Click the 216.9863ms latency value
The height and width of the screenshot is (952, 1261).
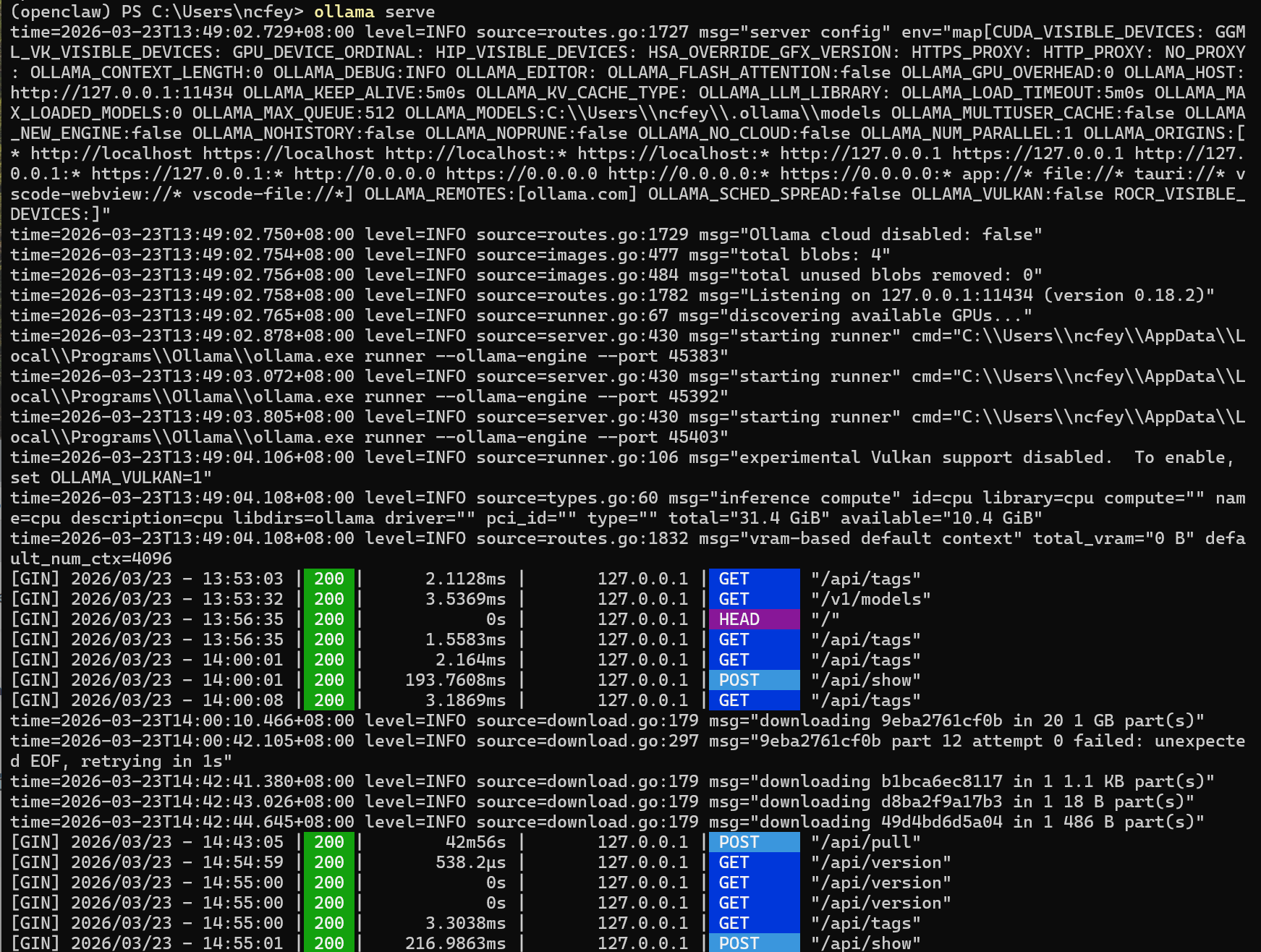pos(456,943)
